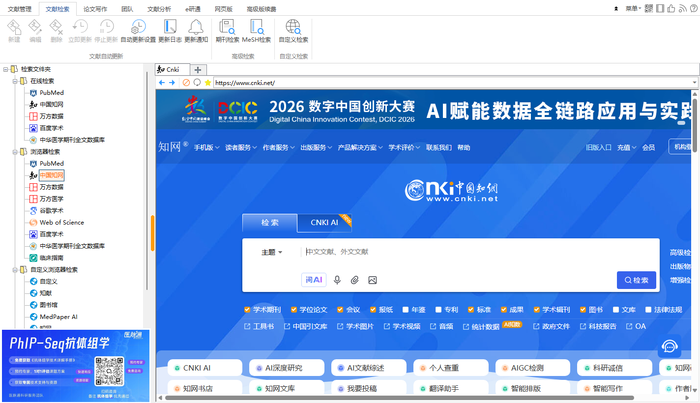Bookmark page with the yellow star
700x403 pixels.
[x=208, y=83]
